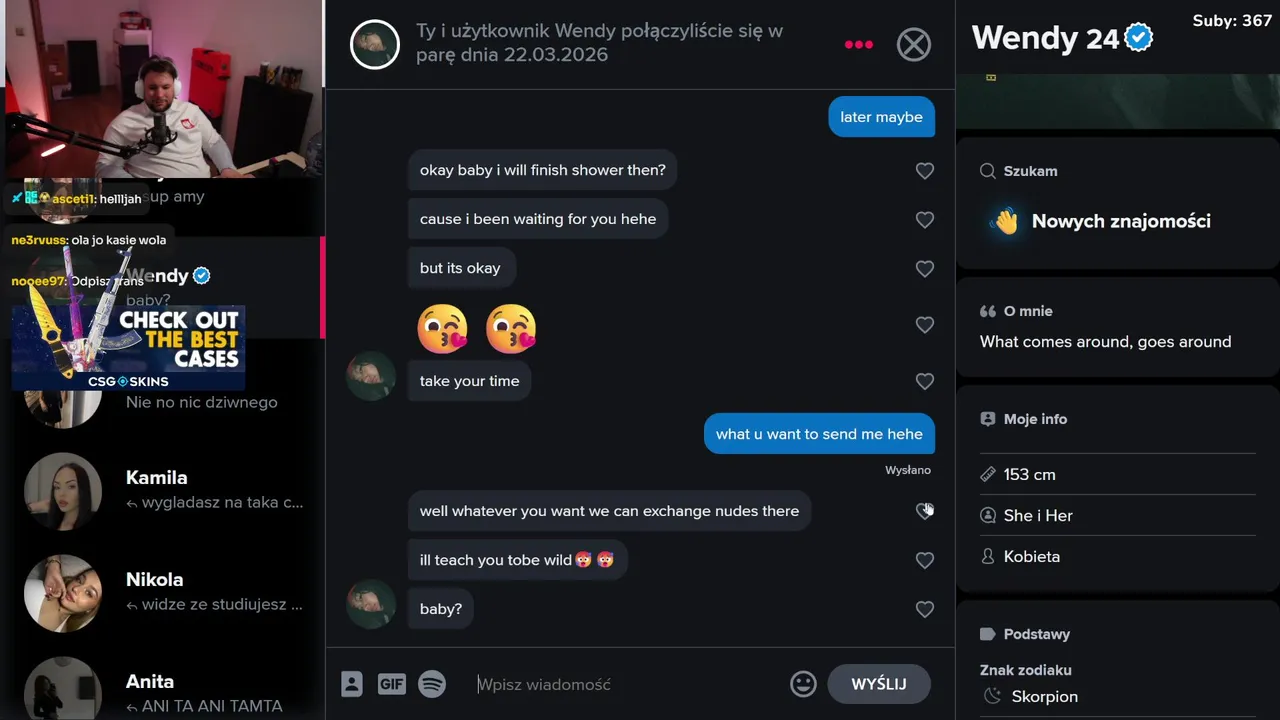The width and height of the screenshot is (1280, 720).
Task: Open Wendy's avatar in chat header
Action: click(x=375, y=44)
